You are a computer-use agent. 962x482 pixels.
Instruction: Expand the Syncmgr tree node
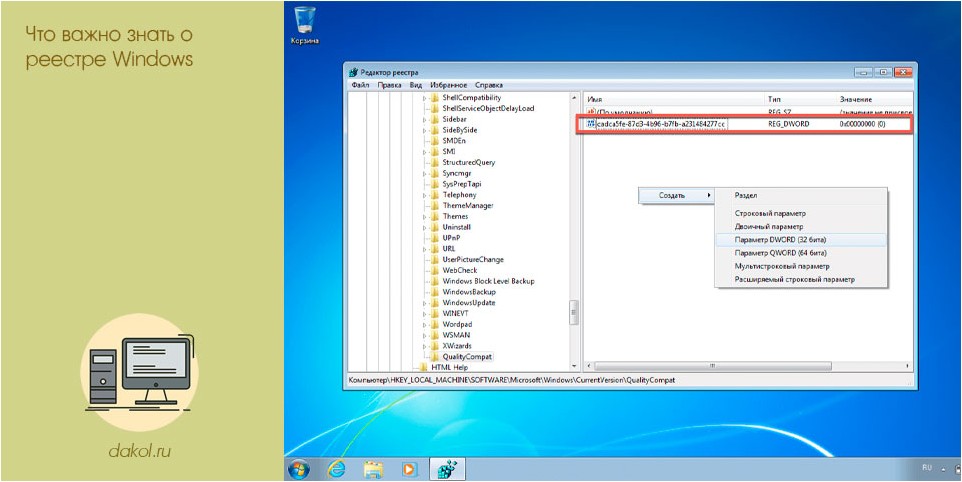(424, 174)
